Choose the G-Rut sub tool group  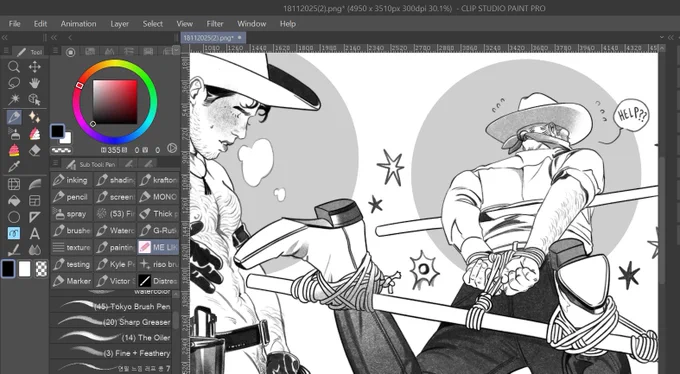click(158, 230)
